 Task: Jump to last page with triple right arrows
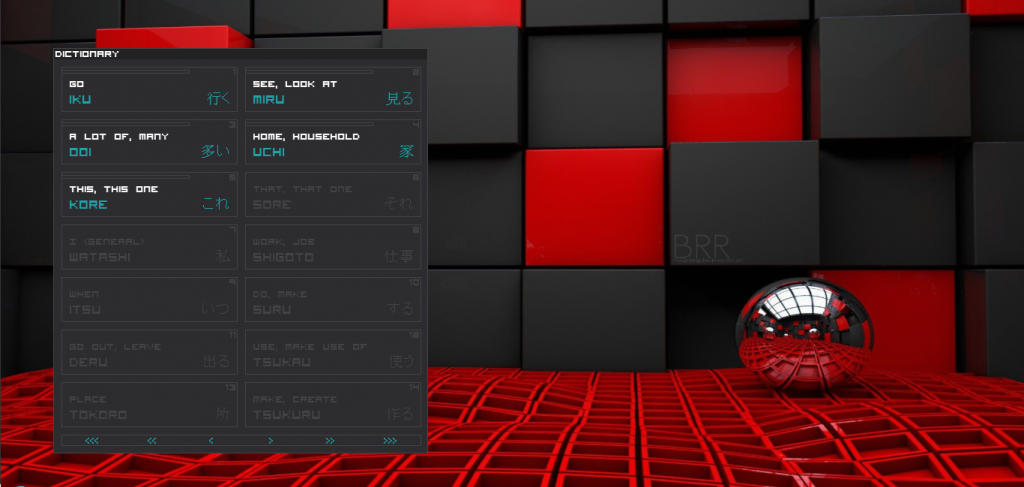(390, 440)
